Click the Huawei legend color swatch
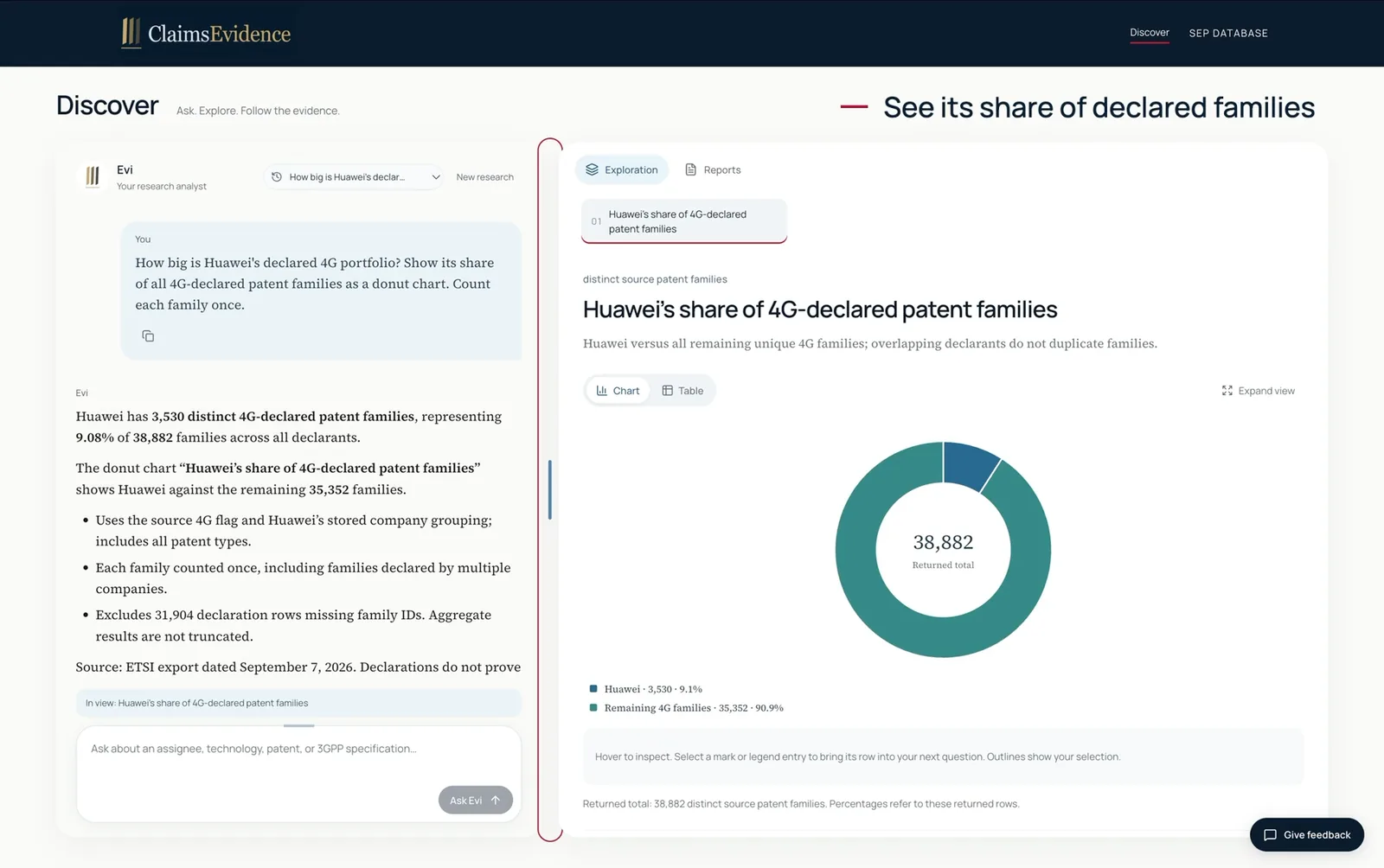Screen dimensions: 1384x868 [x=593, y=689]
